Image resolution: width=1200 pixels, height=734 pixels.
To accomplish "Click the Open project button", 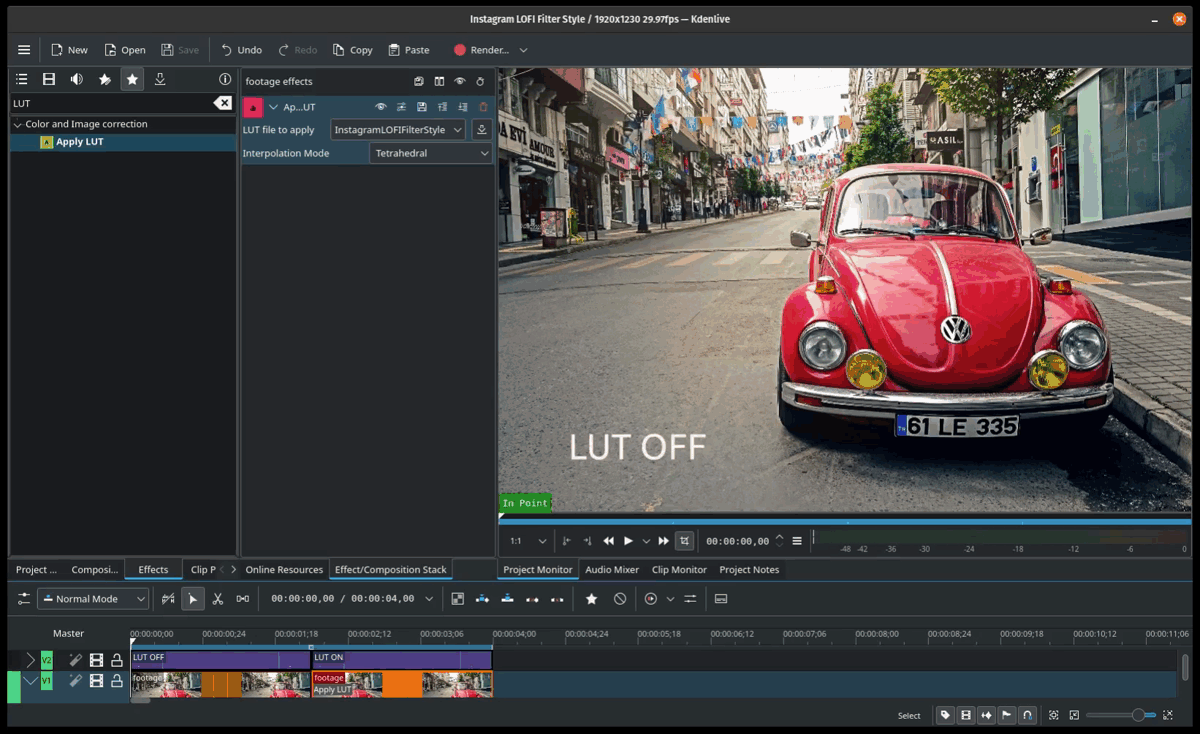I will pos(125,50).
